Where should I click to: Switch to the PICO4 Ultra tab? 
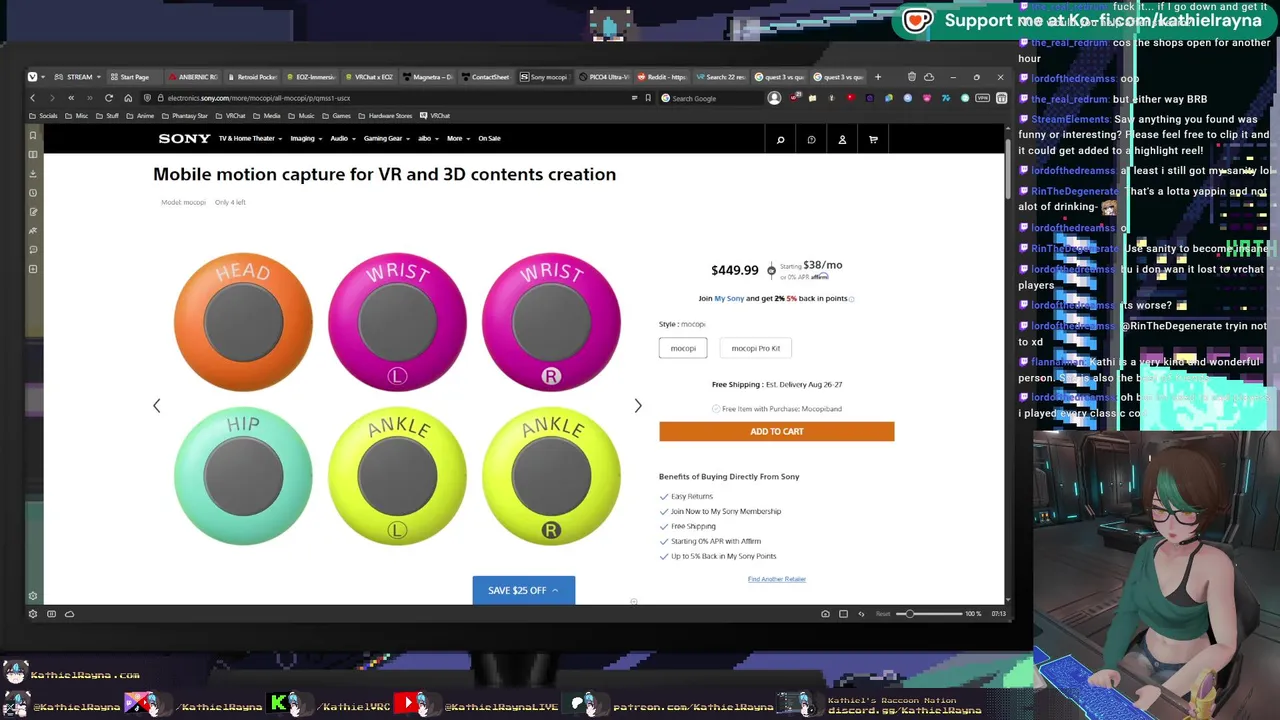pos(603,77)
